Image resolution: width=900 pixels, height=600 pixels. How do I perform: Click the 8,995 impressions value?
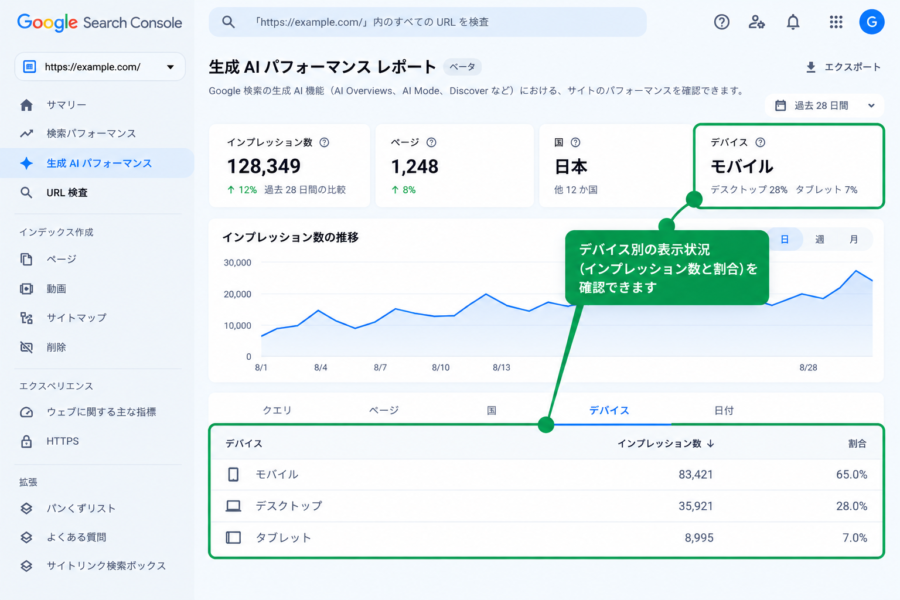(699, 537)
